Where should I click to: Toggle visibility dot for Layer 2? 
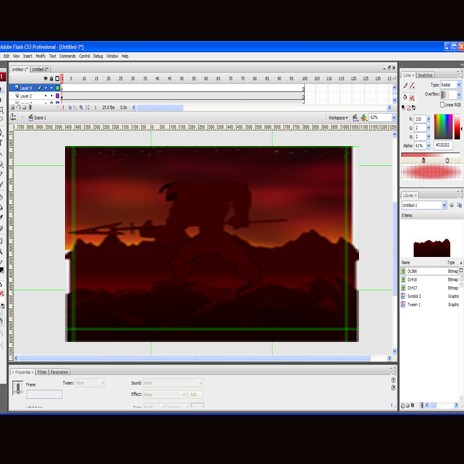[x=46, y=96]
